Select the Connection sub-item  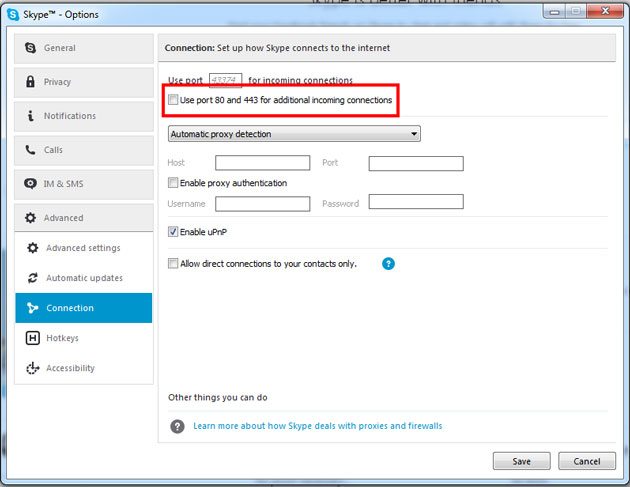pyautogui.click(x=84, y=308)
